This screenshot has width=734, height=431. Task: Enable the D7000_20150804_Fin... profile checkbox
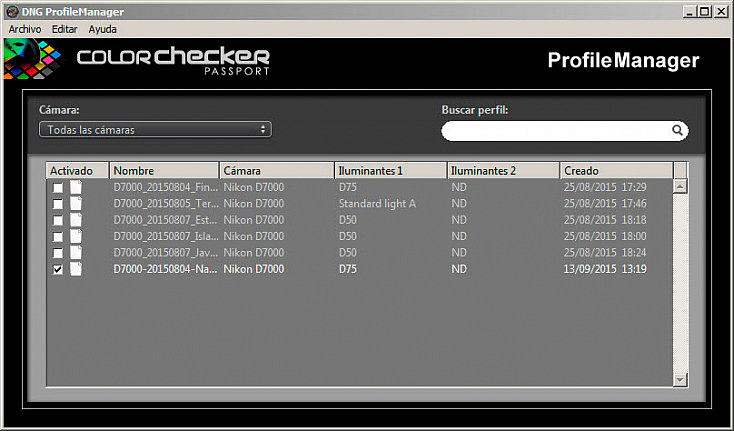coord(58,188)
